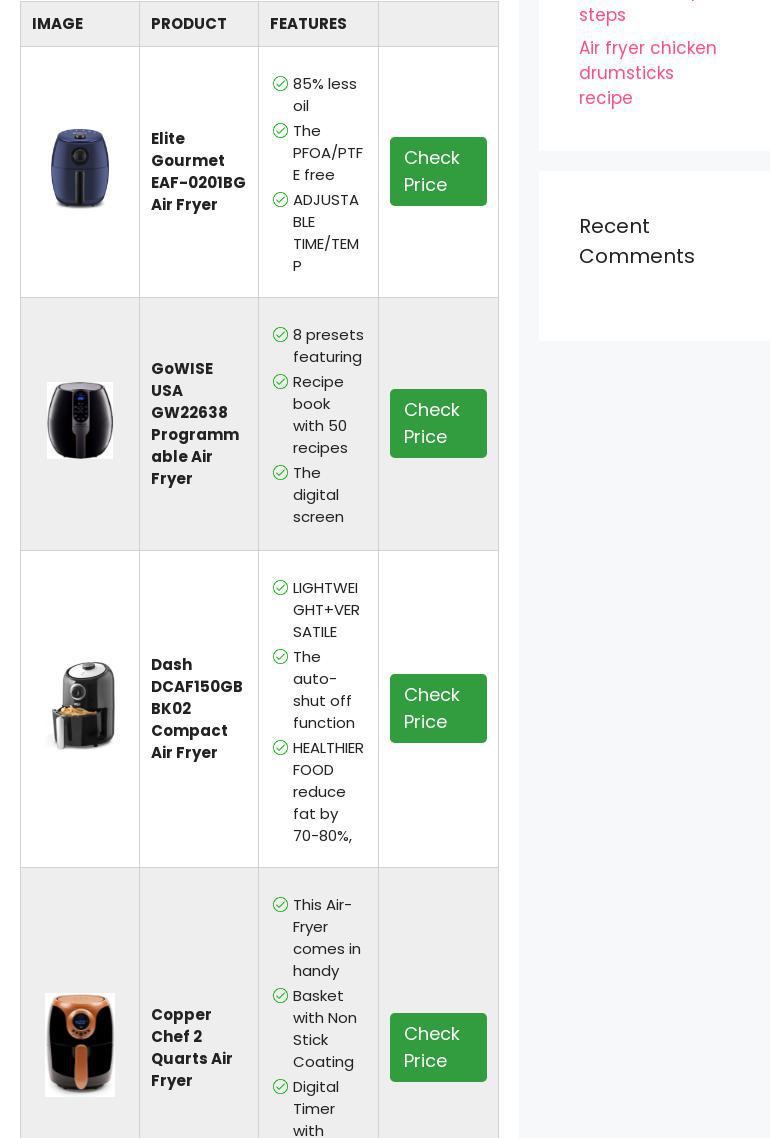
Task: Check price for GoWISE USA air fryer
Action: click(438, 423)
